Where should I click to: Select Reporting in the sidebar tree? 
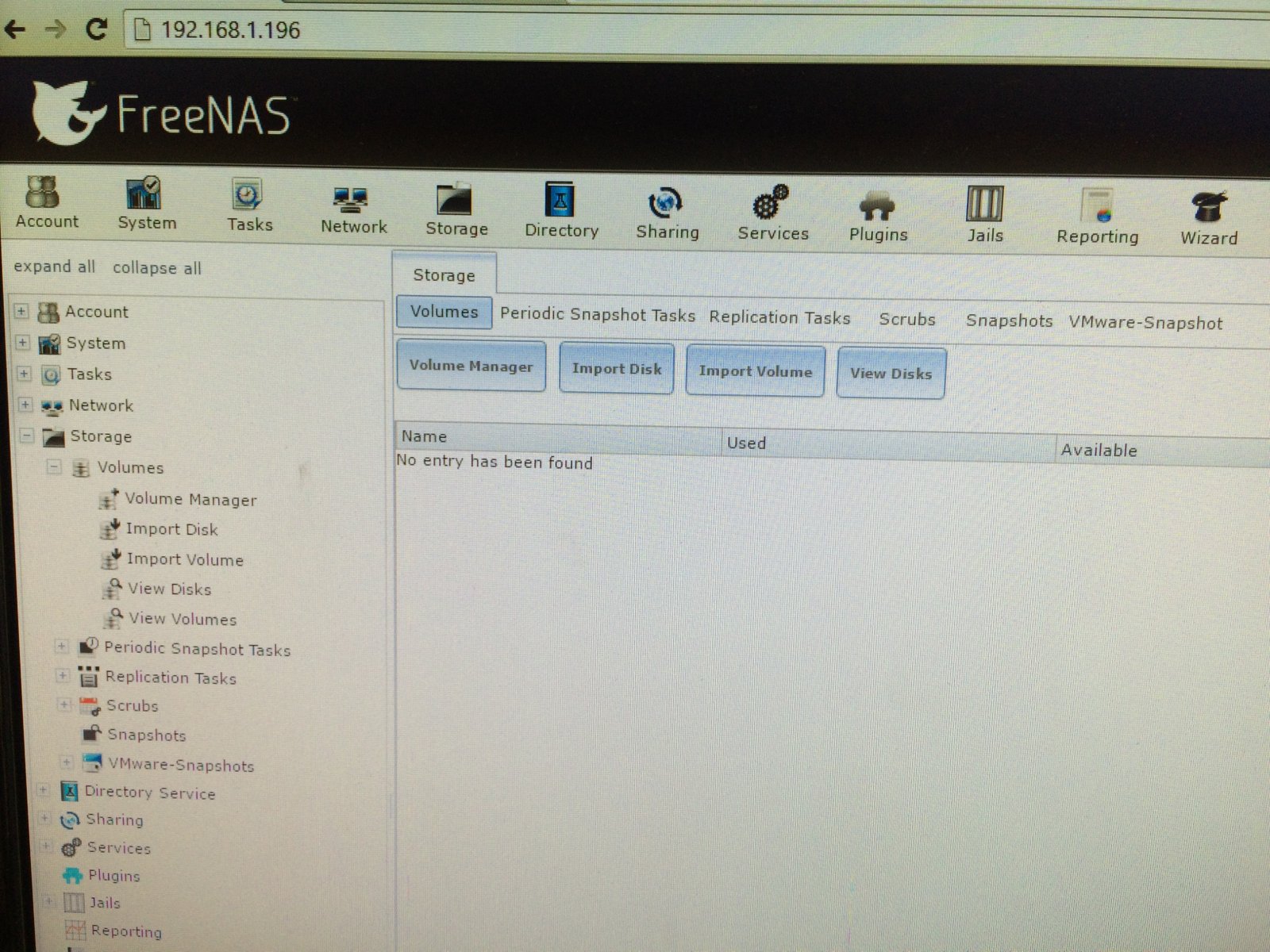pos(126,931)
